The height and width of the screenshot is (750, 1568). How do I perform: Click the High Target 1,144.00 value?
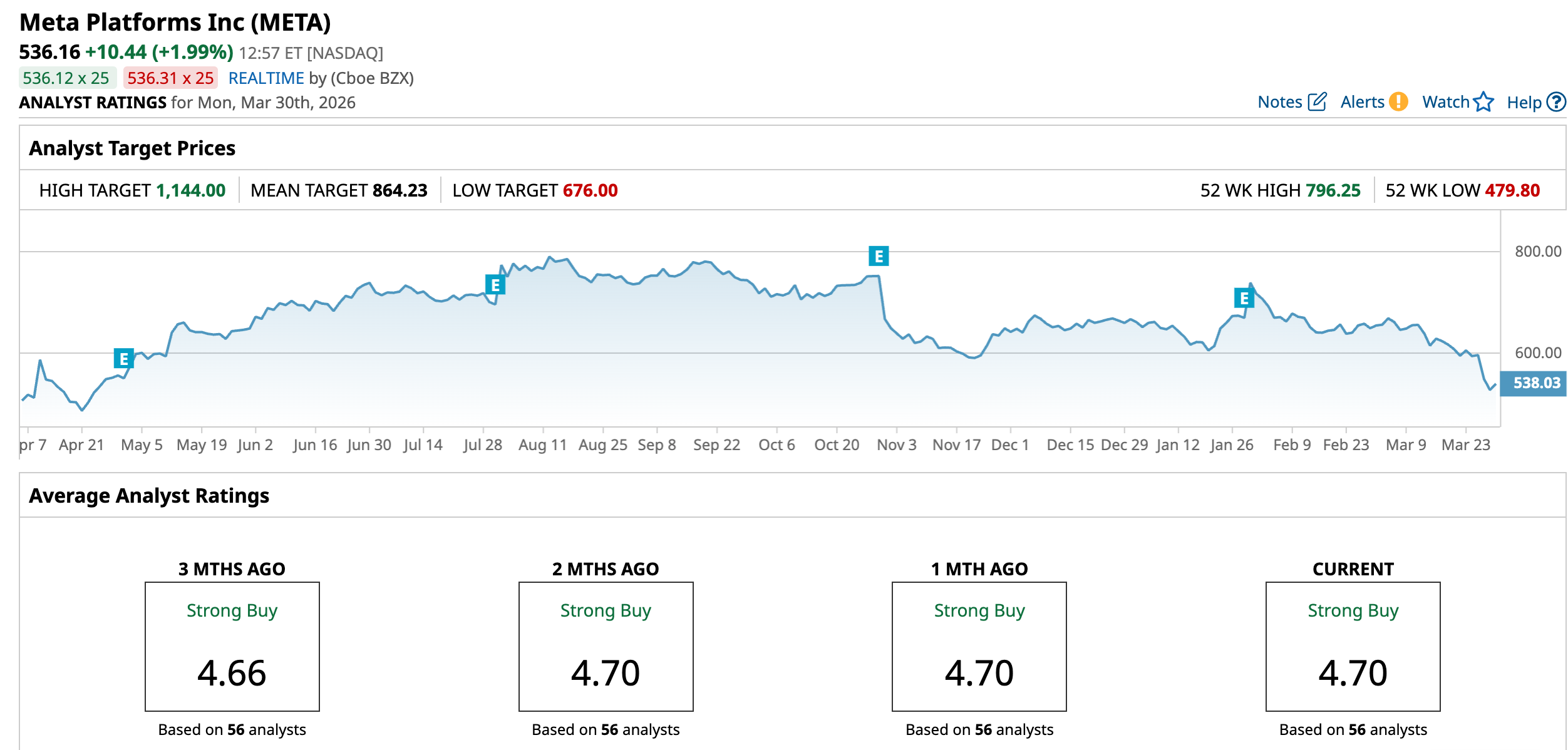pos(190,190)
